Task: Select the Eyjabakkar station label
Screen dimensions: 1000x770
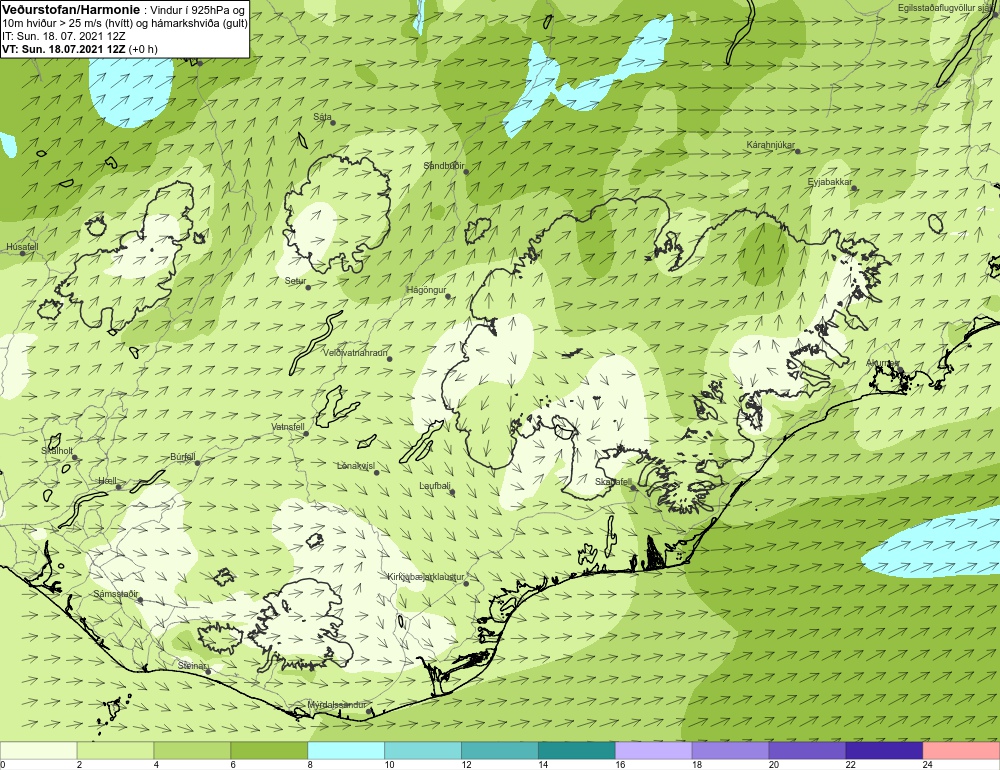Action: point(830,182)
